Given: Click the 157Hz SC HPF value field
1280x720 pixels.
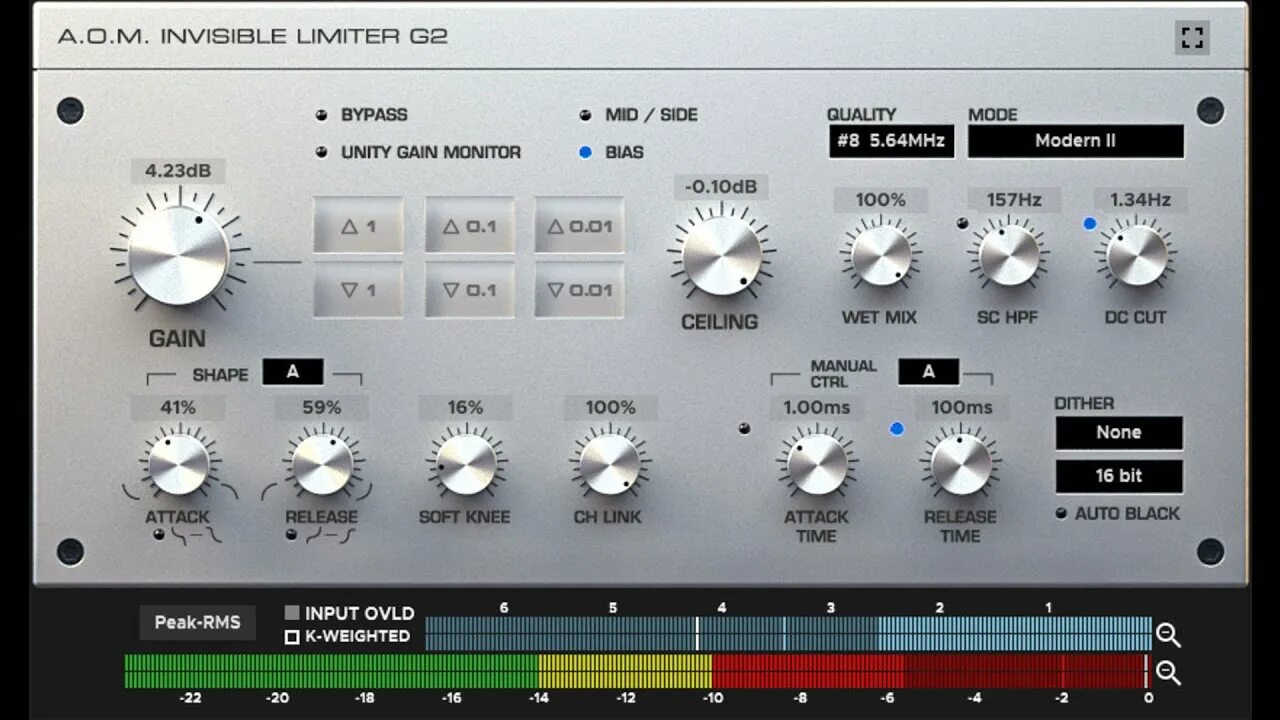Looking at the screenshot, I should pos(1014,200).
